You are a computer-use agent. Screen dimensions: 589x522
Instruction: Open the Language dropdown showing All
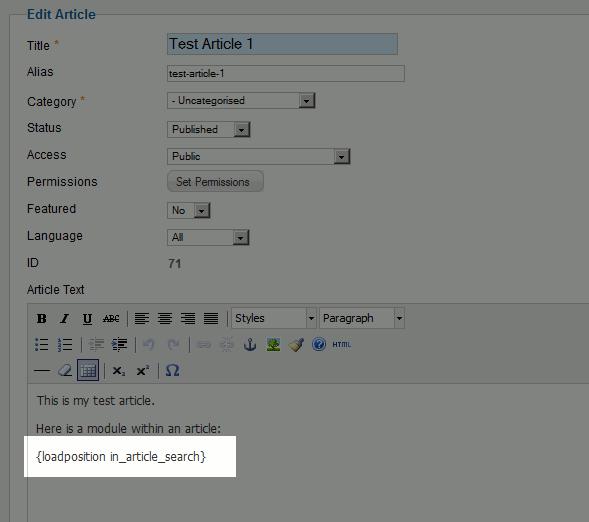click(x=208, y=237)
